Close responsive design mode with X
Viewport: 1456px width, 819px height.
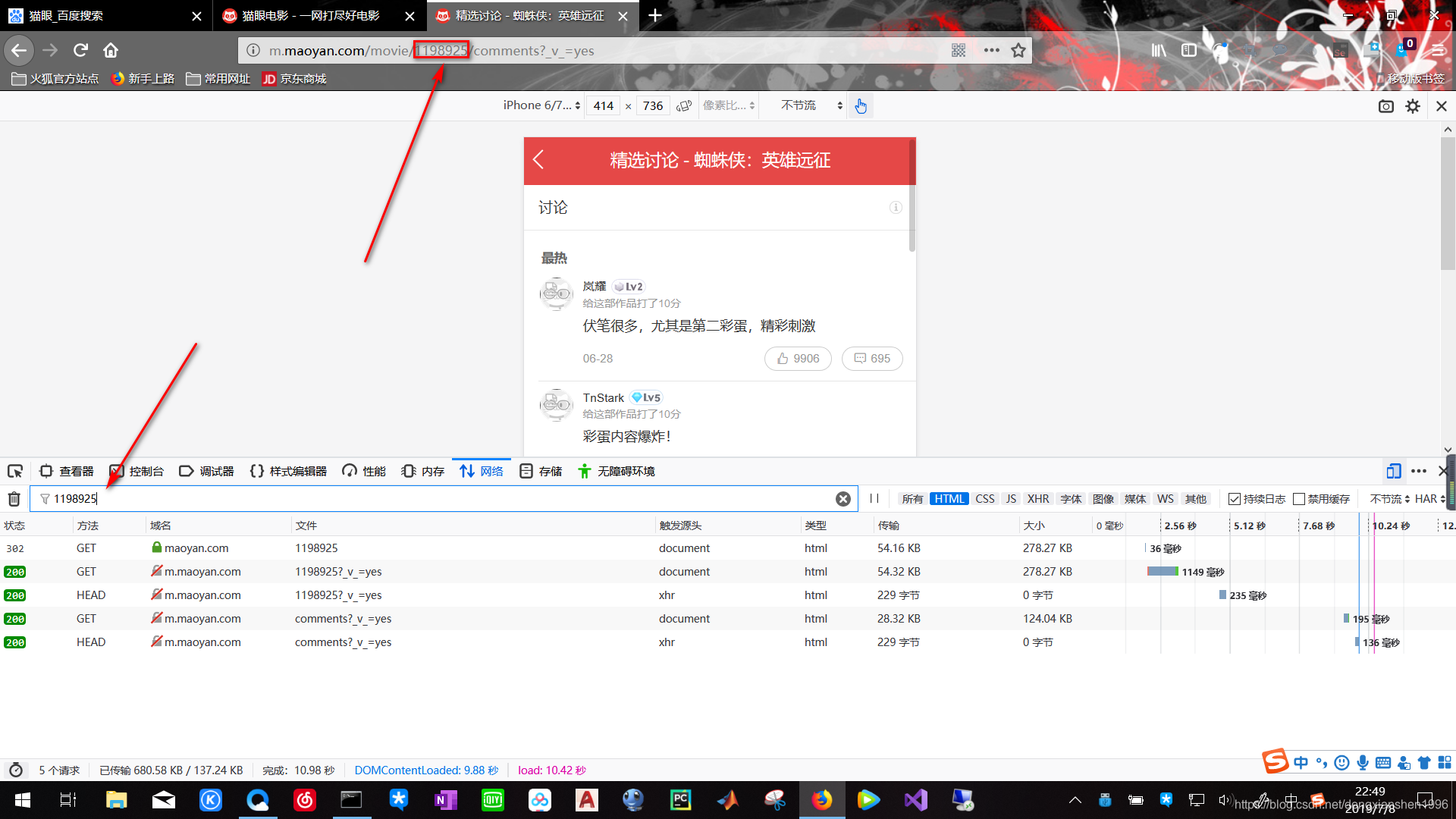pyautogui.click(x=1442, y=106)
